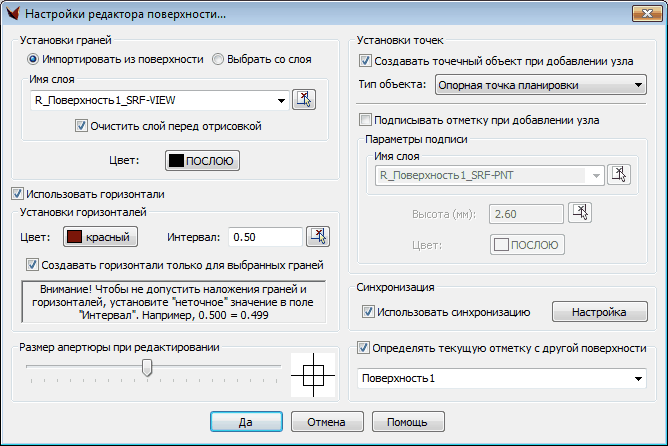Click pick-layer icon next to R_Поверхность1_SRF-PNT
Image resolution: width=668 pixels, height=446 pixels.
(x=620, y=174)
